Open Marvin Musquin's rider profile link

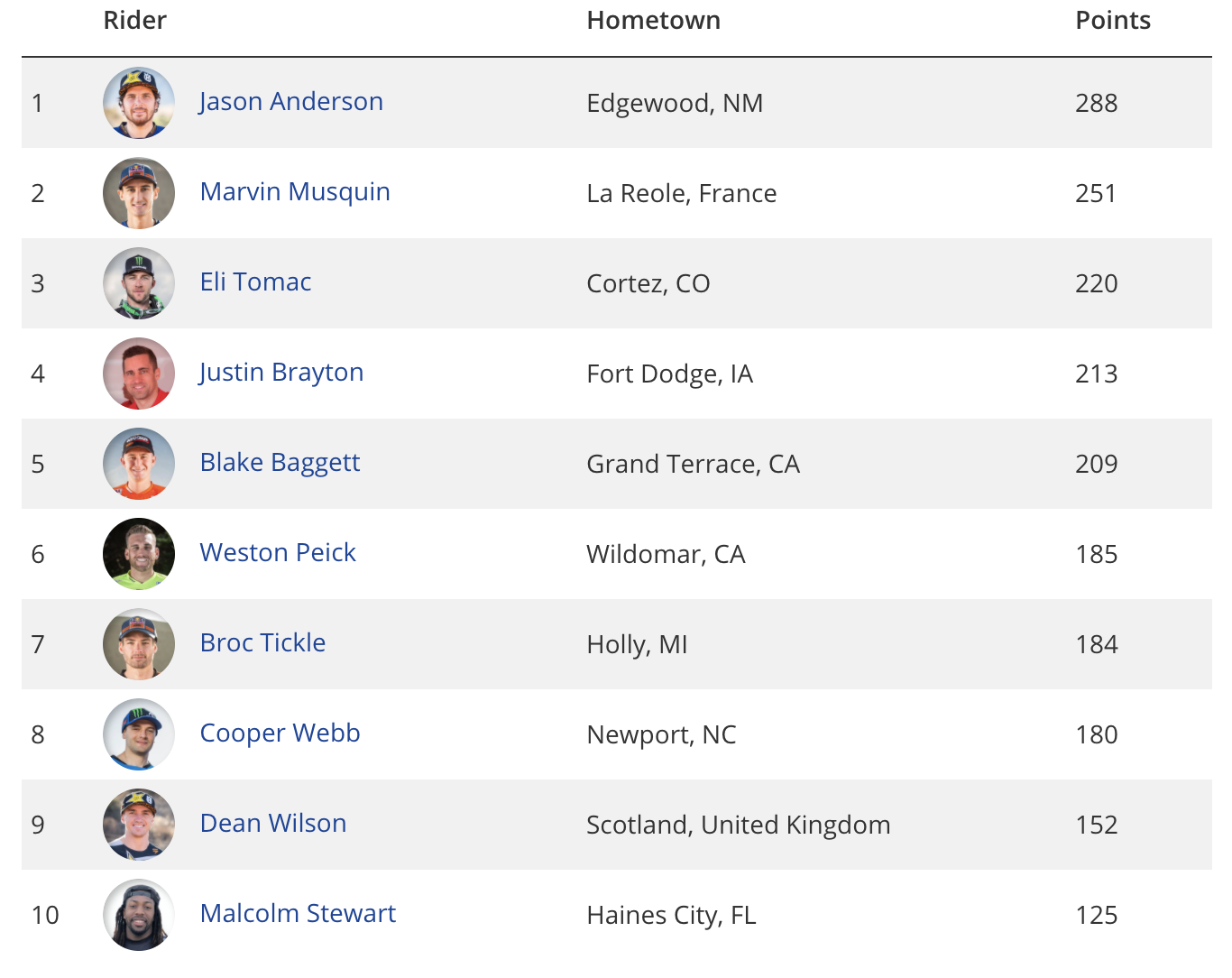295,192
